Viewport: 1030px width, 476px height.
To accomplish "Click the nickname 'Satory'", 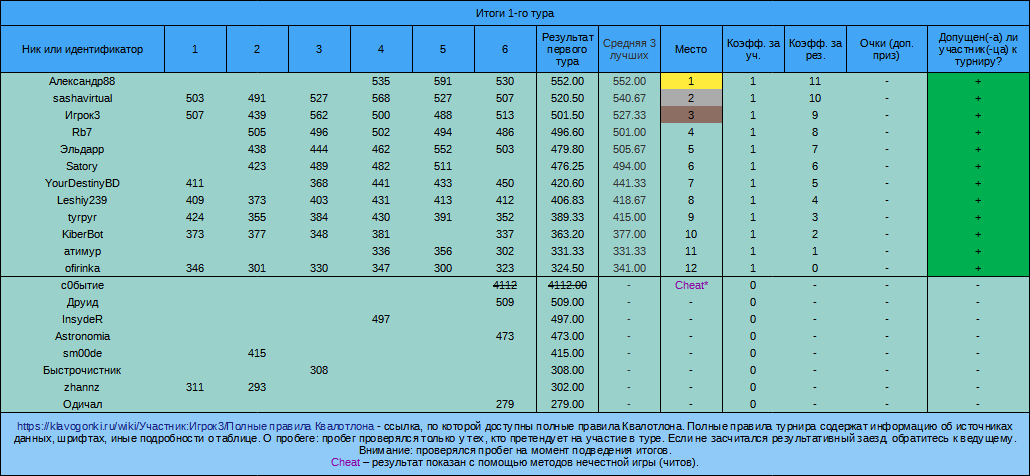I will [83, 166].
